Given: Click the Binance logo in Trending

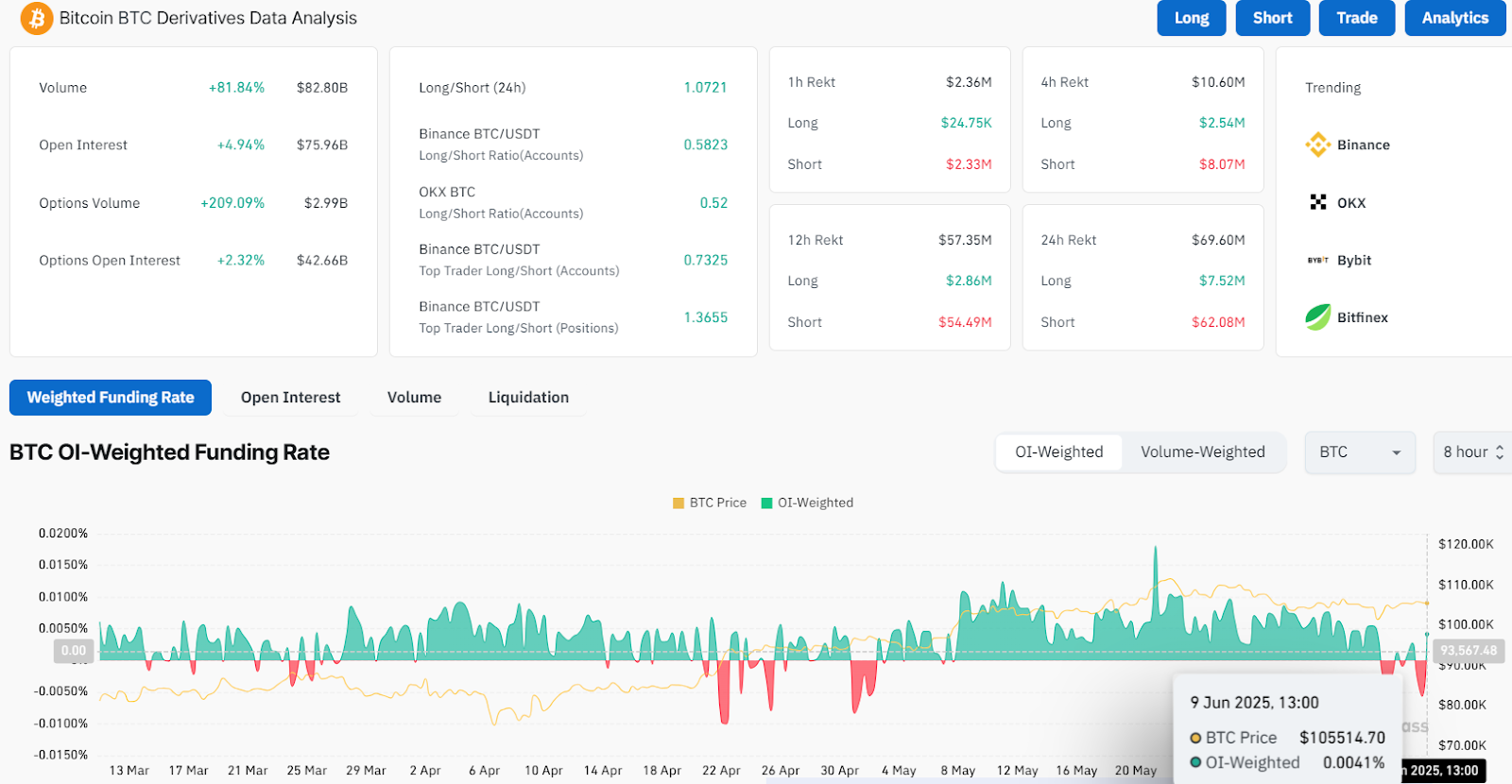Looking at the screenshot, I should point(1318,145).
